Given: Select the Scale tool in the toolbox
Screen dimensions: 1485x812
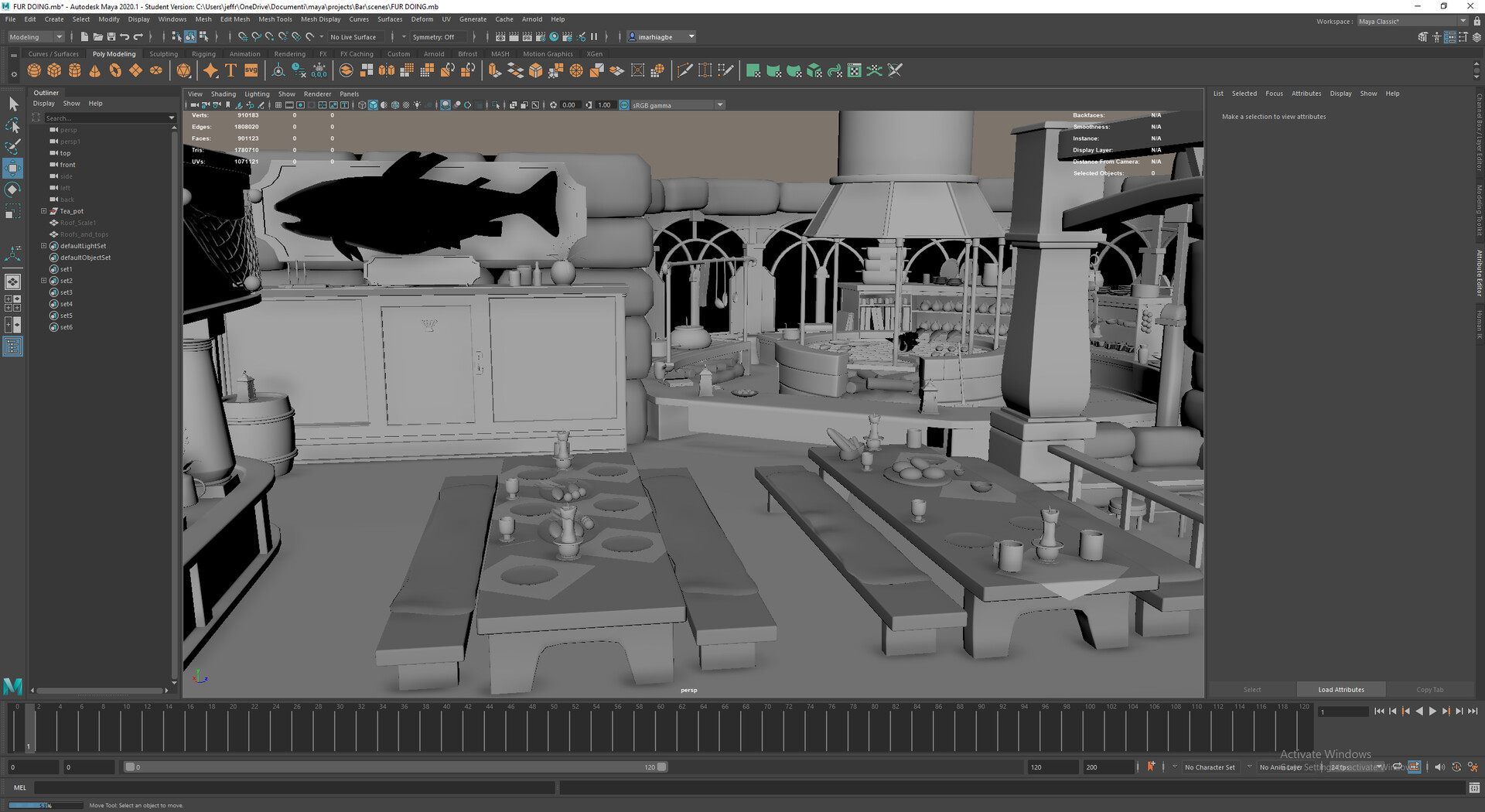Looking at the screenshot, I should [13, 211].
